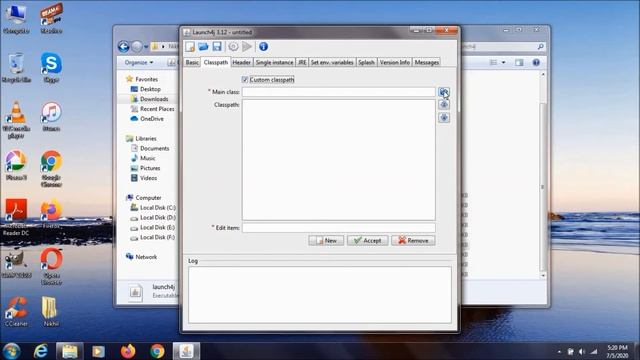The width and height of the screenshot is (640, 360).
Task: Click Explorer search magnifier icon
Action: pos(540,47)
